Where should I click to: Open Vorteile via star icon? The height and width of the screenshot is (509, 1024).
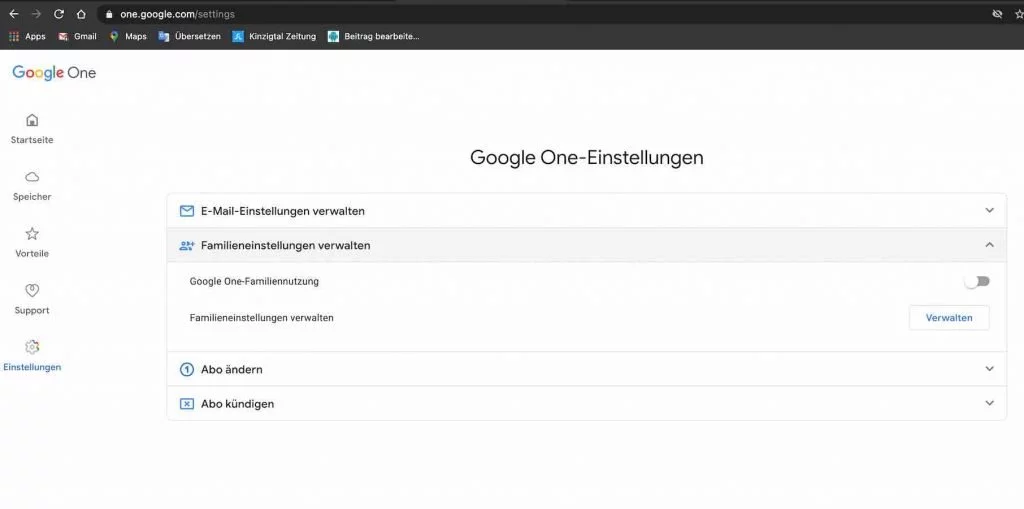click(x=32, y=234)
